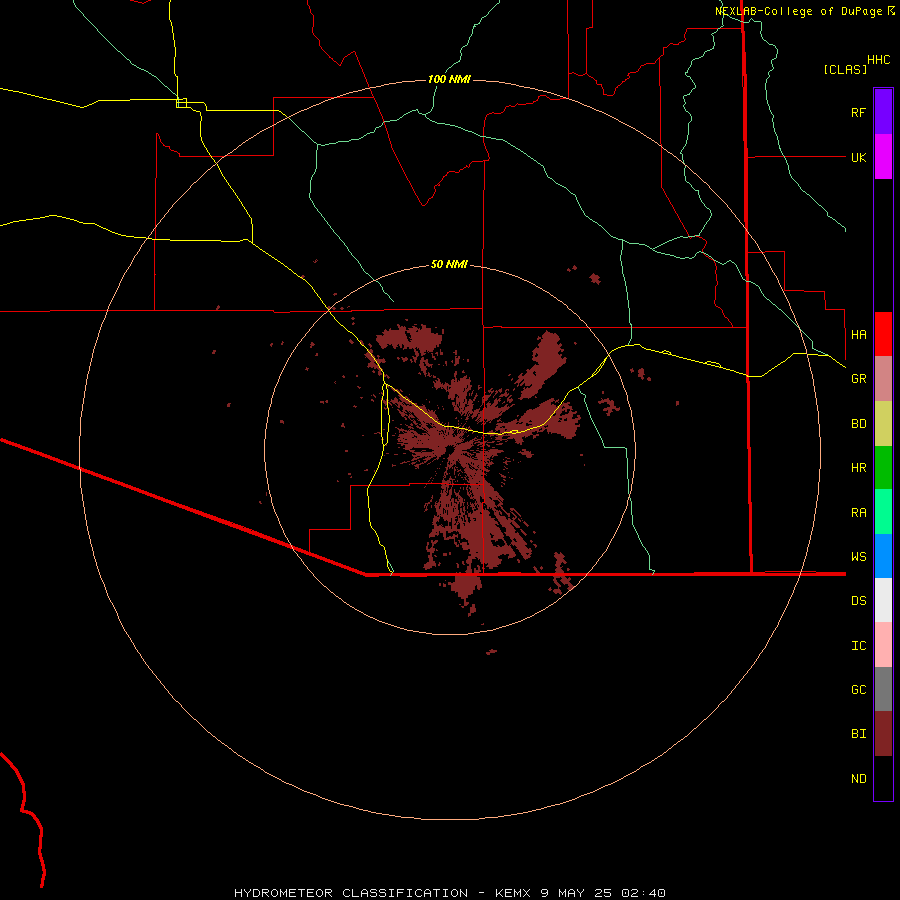
Task: Click the 02:40 timestamp in caption
Action: coord(643,893)
